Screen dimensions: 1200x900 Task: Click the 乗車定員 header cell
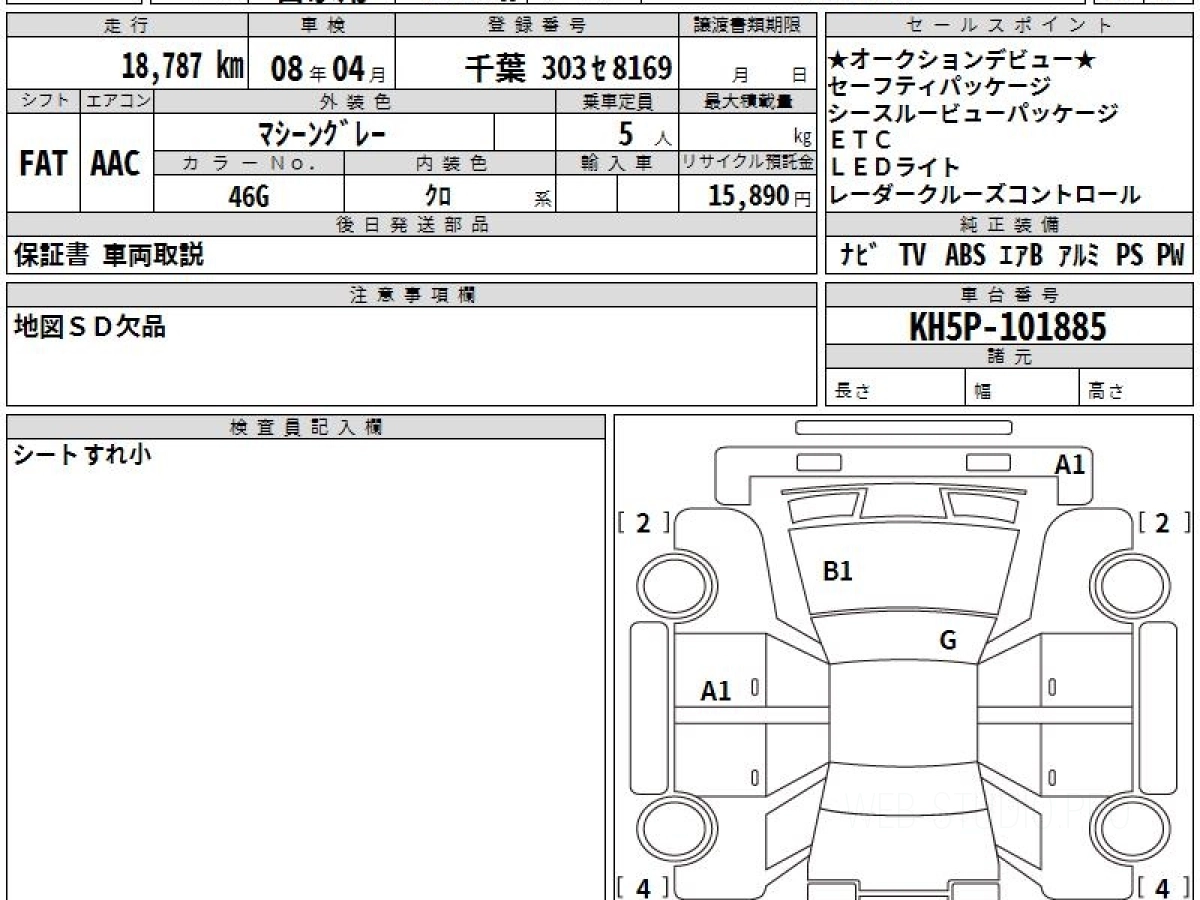(617, 101)
